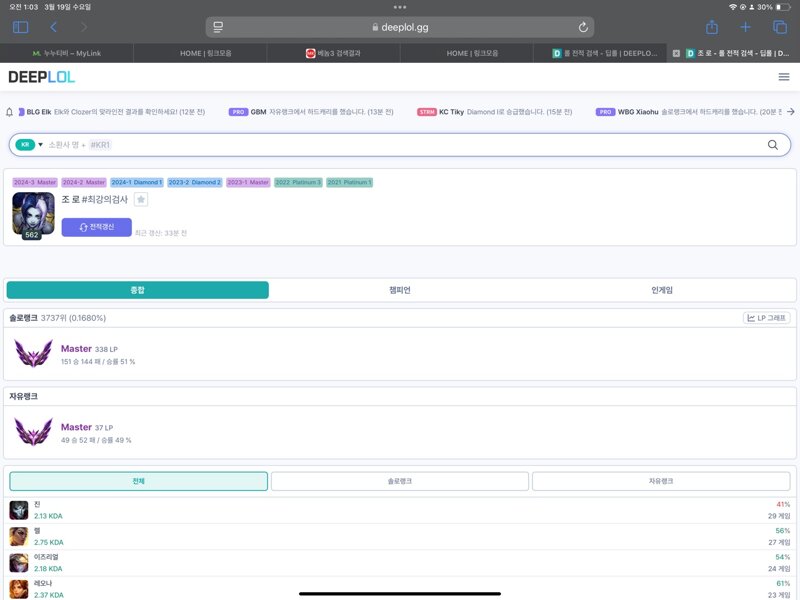The width and height of the screenshot is (800, 600).
Task: Select the 자유랭크 champion filter tab
Action: tap(661, 481)
